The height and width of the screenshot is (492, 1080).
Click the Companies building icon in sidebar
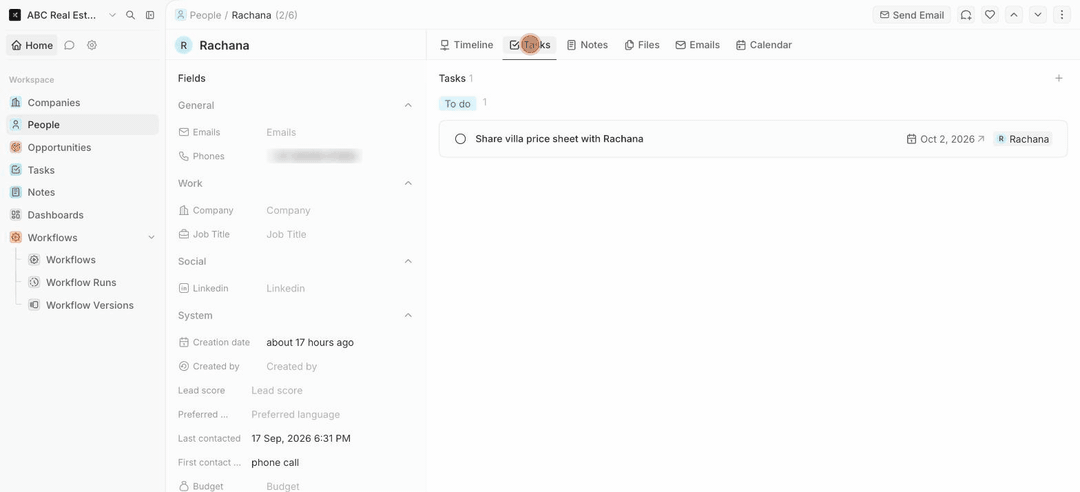(x=16, y=102)
